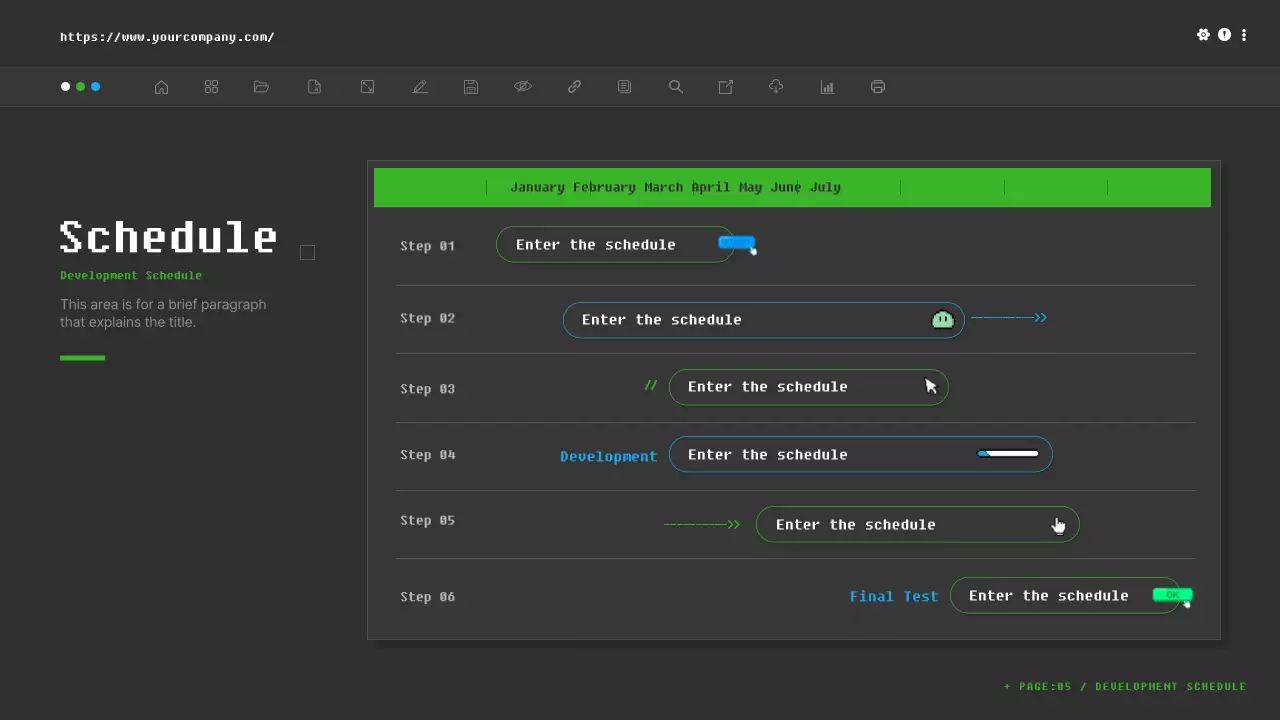This screenshot has height=720, width=1280.
Task: Check the small square beside the Schedule heading
Action: (x=307, y=252)
